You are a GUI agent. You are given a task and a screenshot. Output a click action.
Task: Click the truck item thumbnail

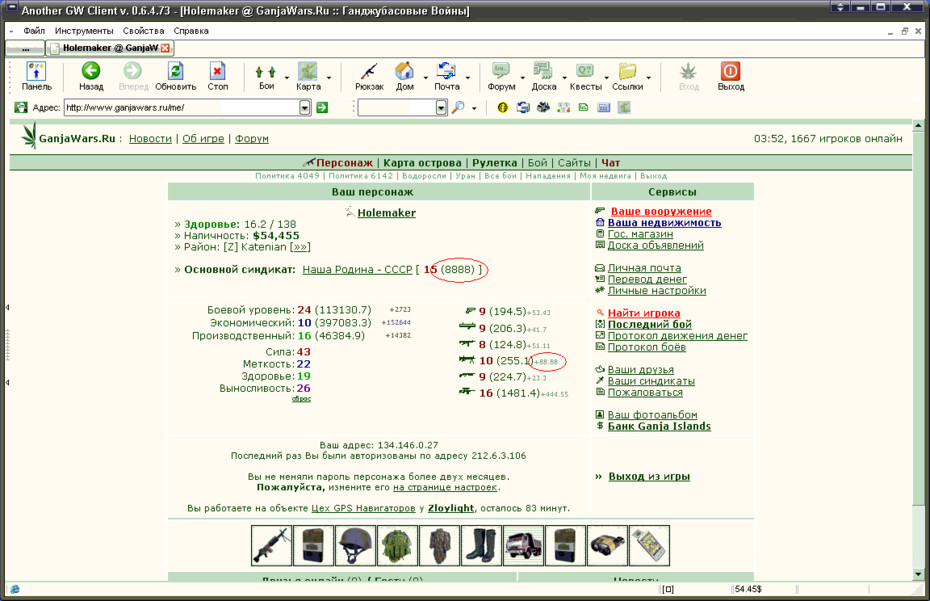(x=523, y=545)
